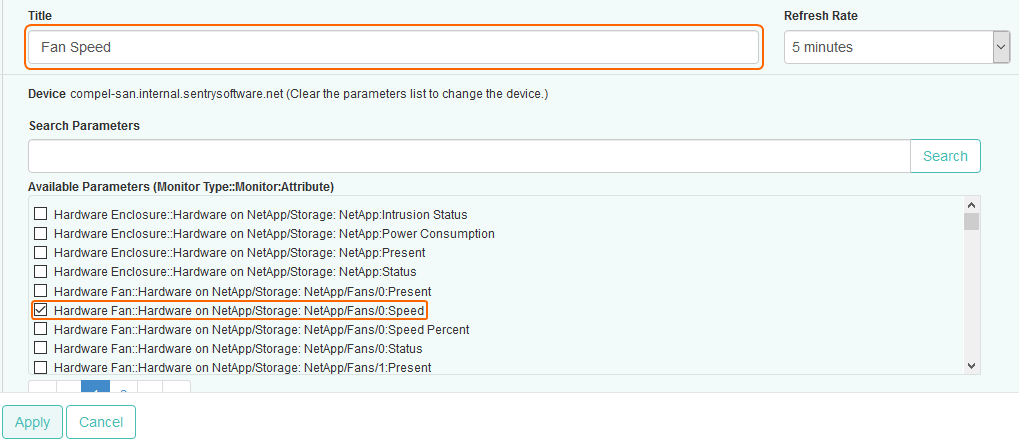Screen dimensions: 1019x443
Task: Tick the Fans/0:Speed Percent checkbox
Action: click(x=41, y=330)
